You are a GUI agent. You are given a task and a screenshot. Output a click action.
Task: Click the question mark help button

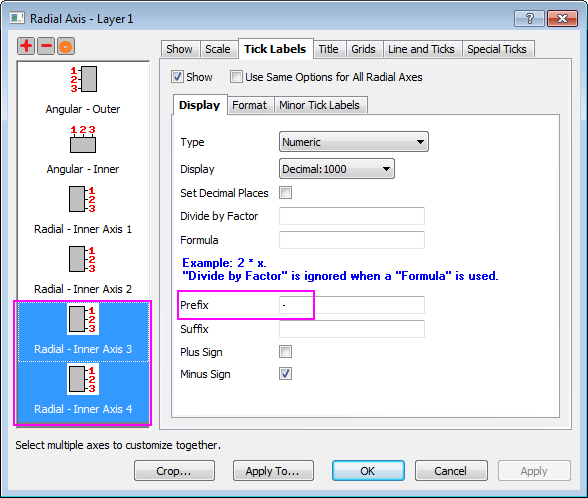point(530,18)
